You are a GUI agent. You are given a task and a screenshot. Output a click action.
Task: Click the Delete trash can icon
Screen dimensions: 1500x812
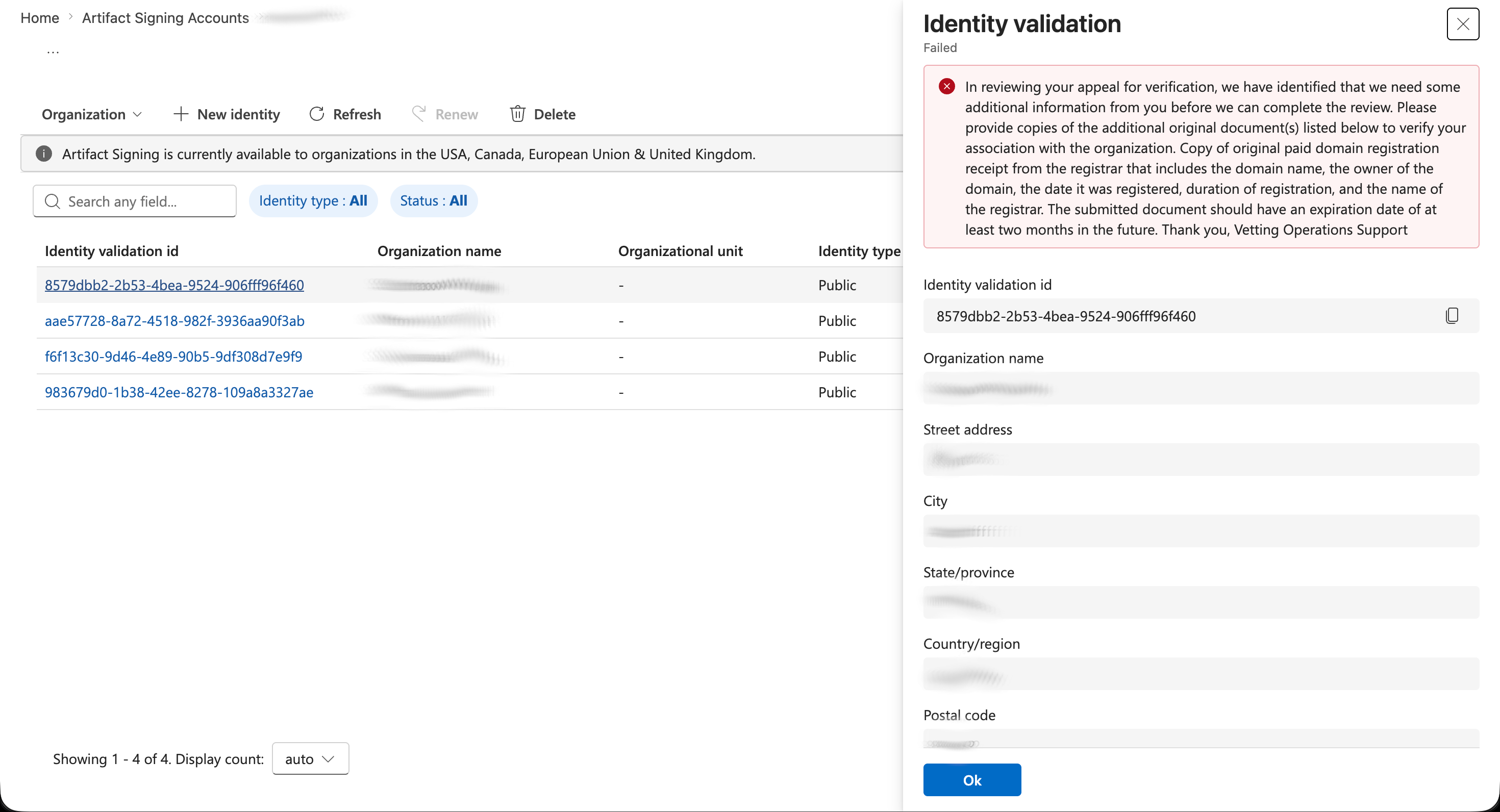[x=518, y=114]
